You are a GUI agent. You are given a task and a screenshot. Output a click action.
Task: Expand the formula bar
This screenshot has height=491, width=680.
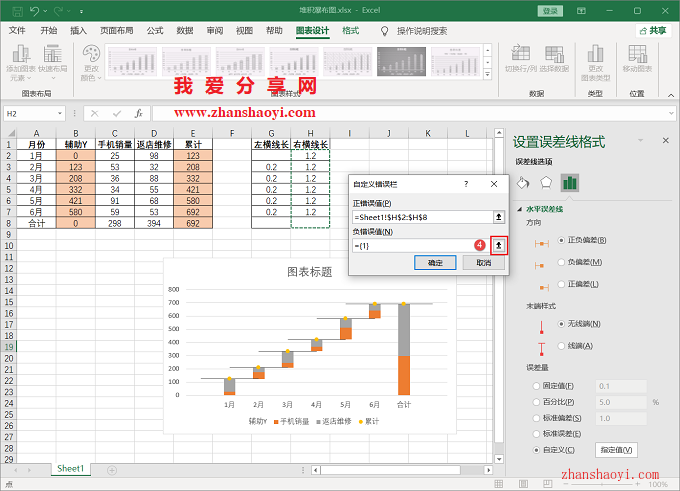click(671, 114)
